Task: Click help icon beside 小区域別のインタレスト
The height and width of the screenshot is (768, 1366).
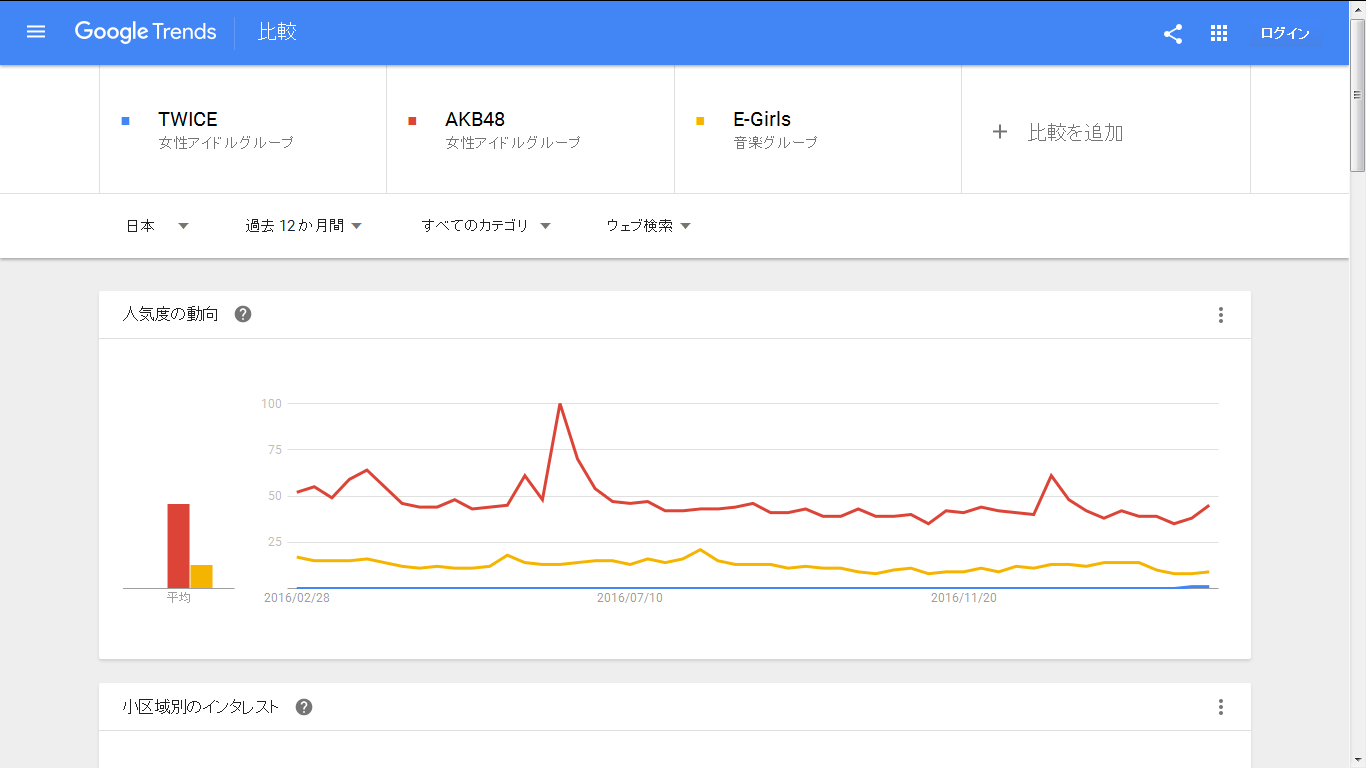Action: point(304,707)
